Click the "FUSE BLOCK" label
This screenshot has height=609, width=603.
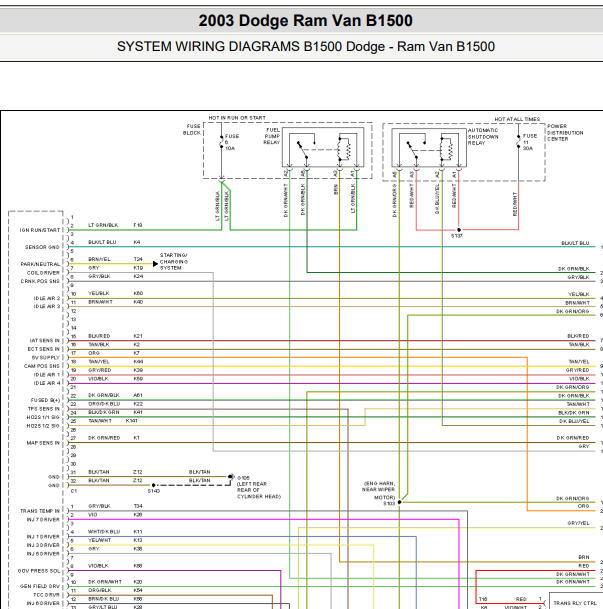pyautogui.click(x=192, y=129)
